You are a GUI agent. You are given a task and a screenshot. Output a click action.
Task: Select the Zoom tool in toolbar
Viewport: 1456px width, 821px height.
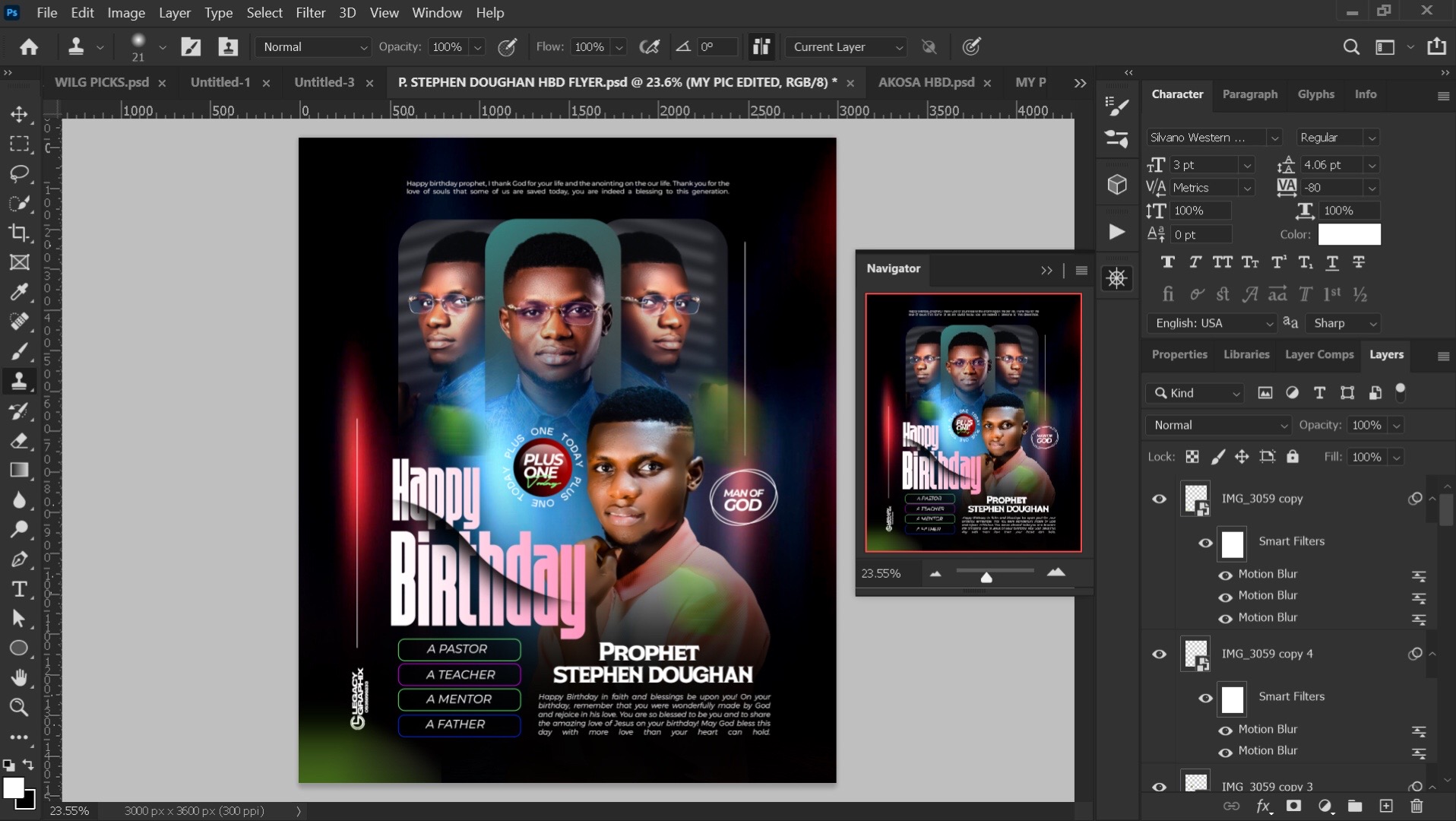tap(19, 708)
